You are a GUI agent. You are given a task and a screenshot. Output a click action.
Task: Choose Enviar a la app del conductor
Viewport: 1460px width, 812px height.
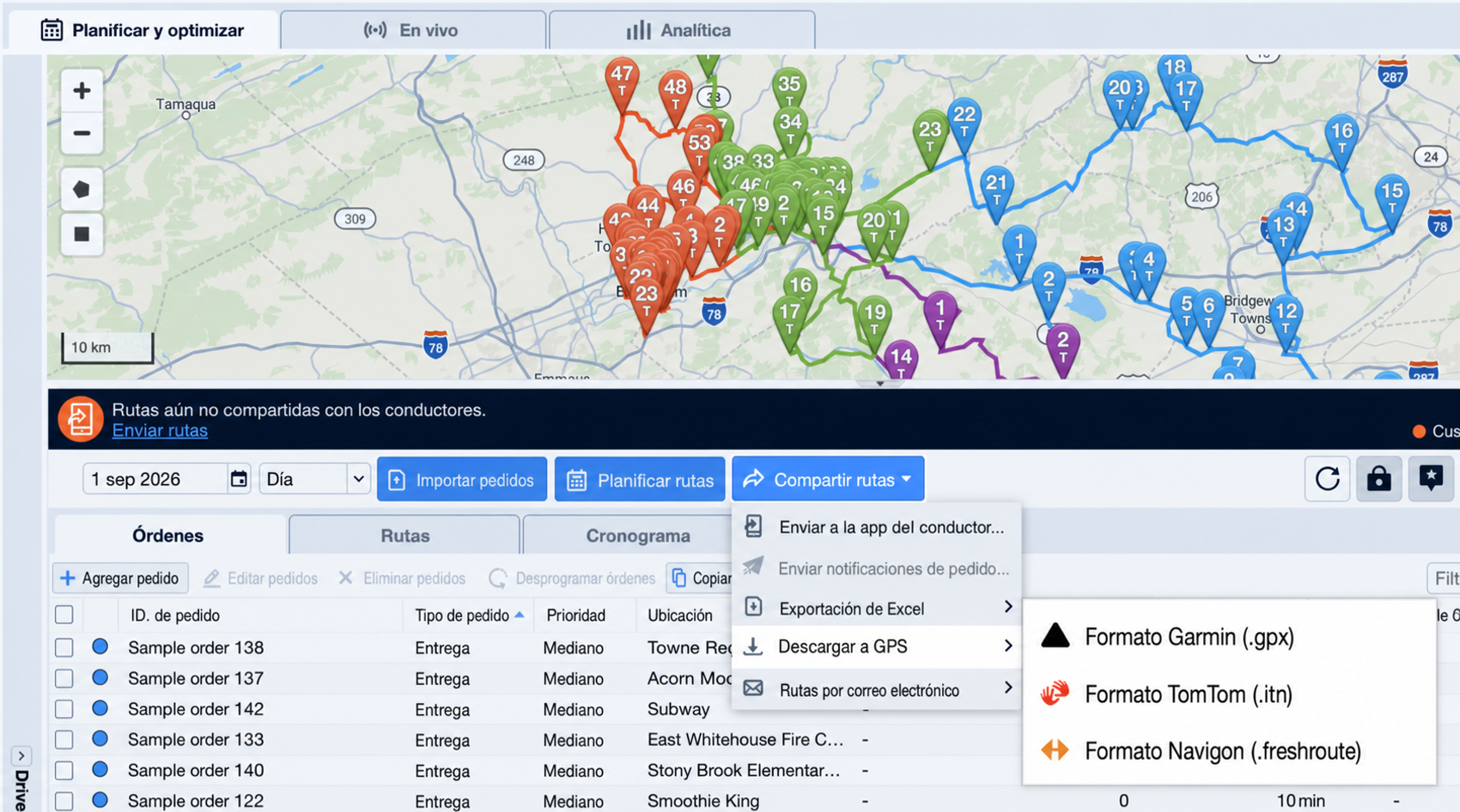click(x=876, y=527)
